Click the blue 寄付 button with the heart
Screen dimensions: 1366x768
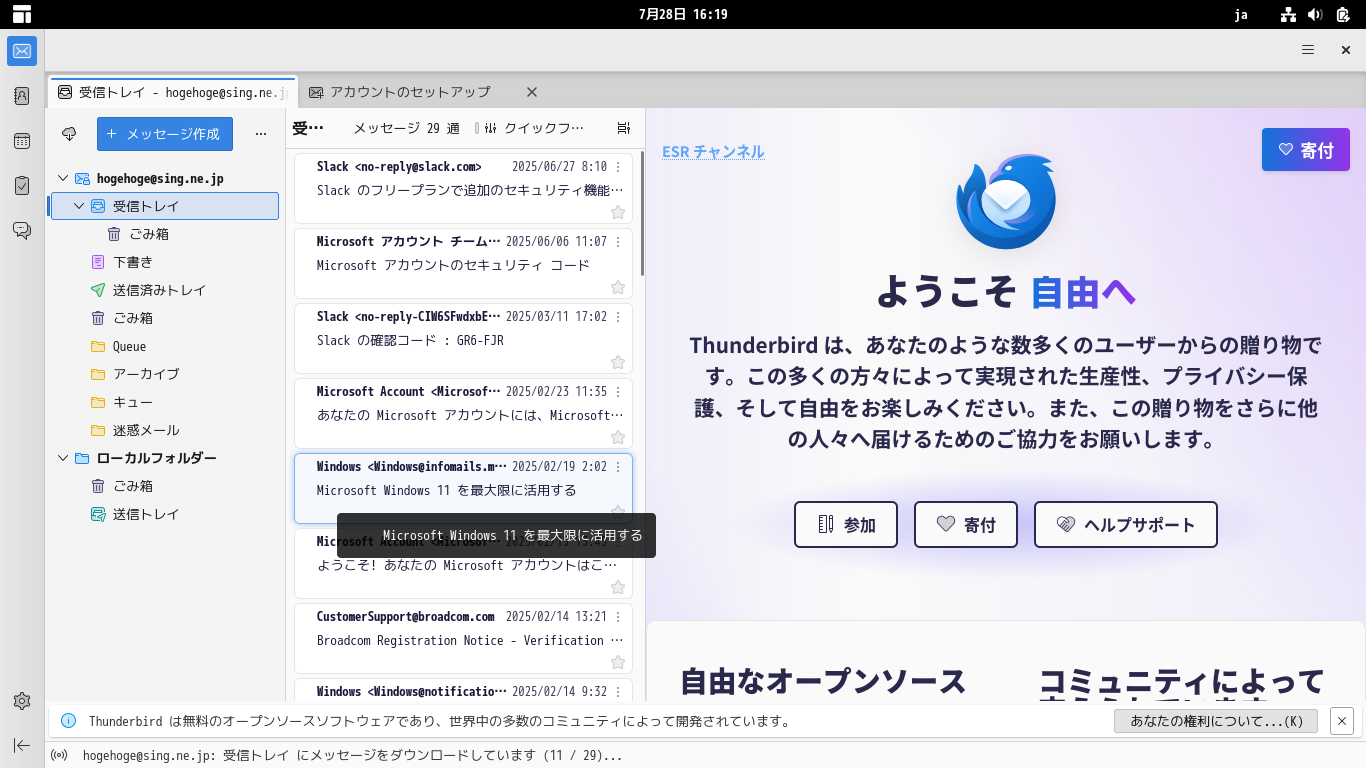(x=1306, y=150)
